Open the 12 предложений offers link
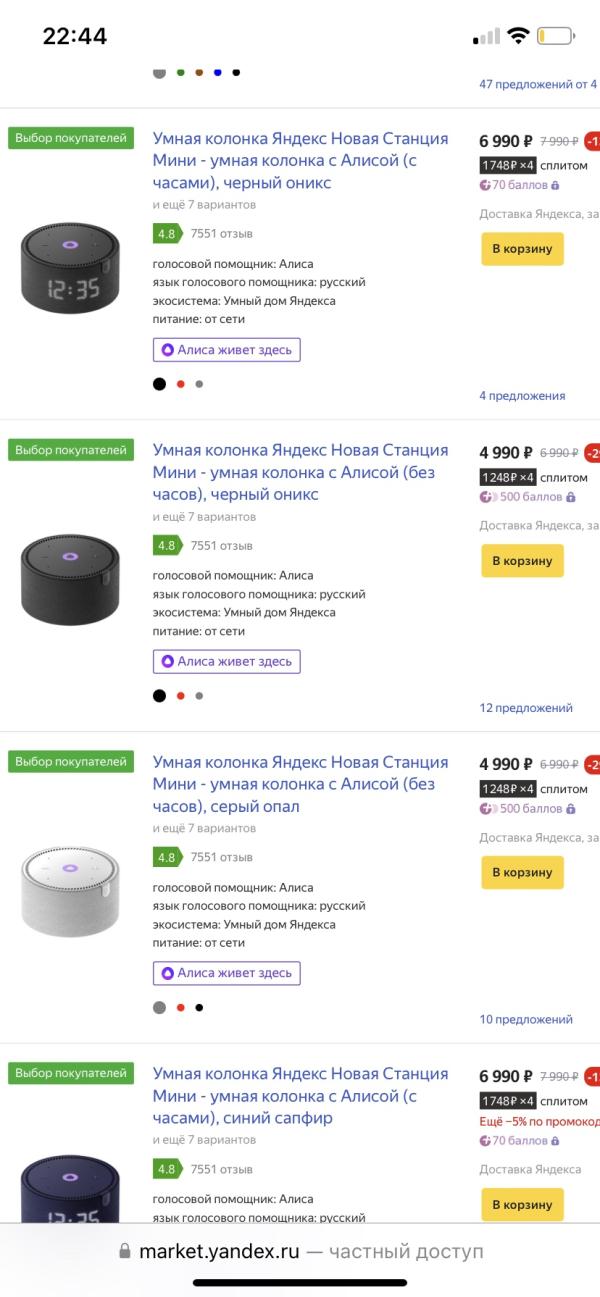Viewport: 600px width, 1297px height. [526, 708]
